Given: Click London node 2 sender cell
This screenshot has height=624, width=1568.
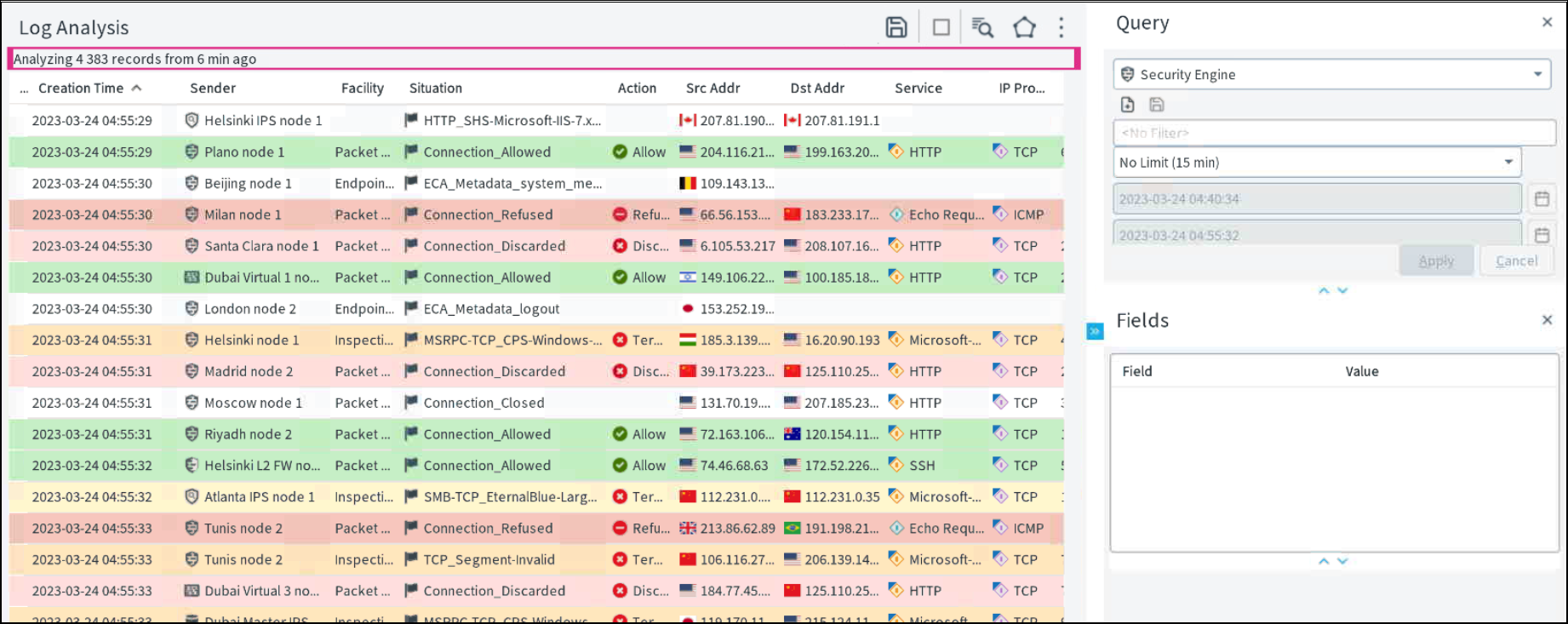Looking at the screenshot, I should point(250,308).
